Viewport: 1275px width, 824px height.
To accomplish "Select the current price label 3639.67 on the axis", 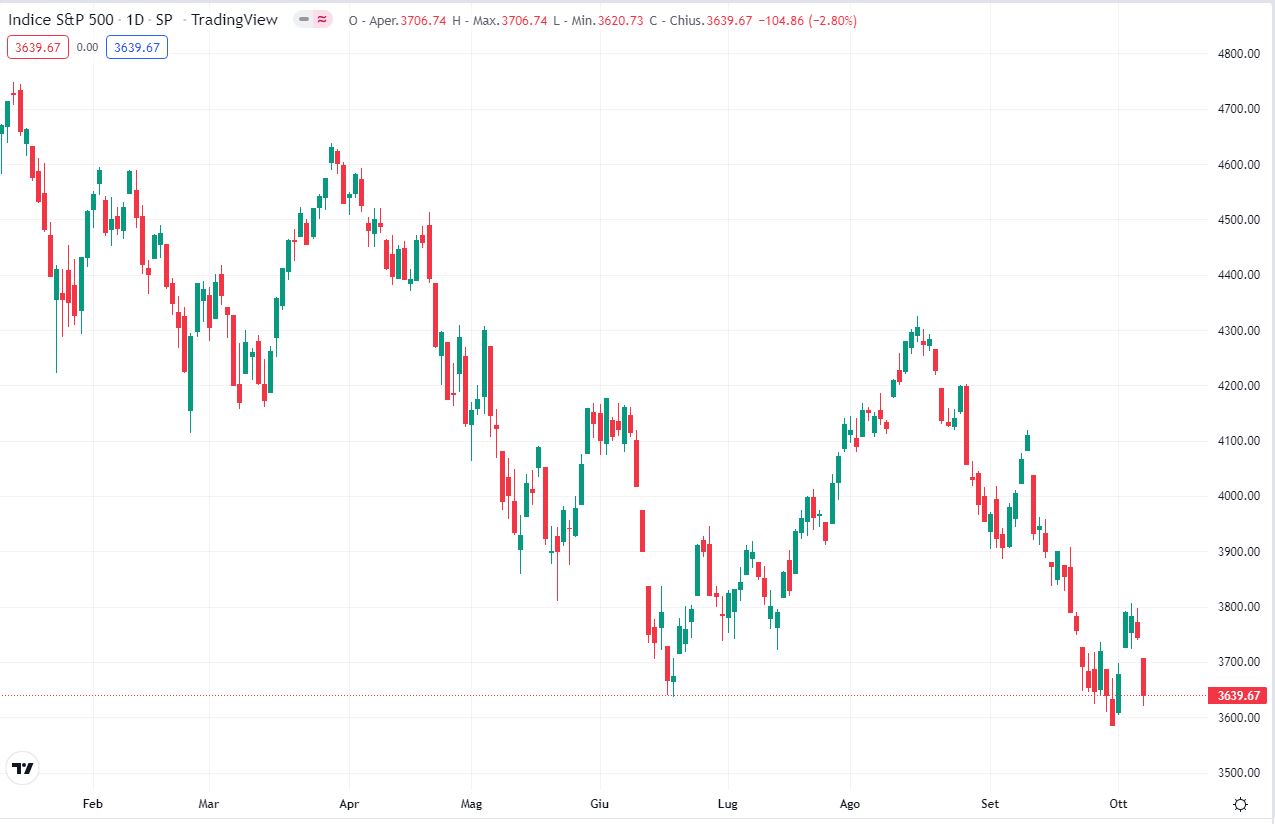I will pos(1238,696).
